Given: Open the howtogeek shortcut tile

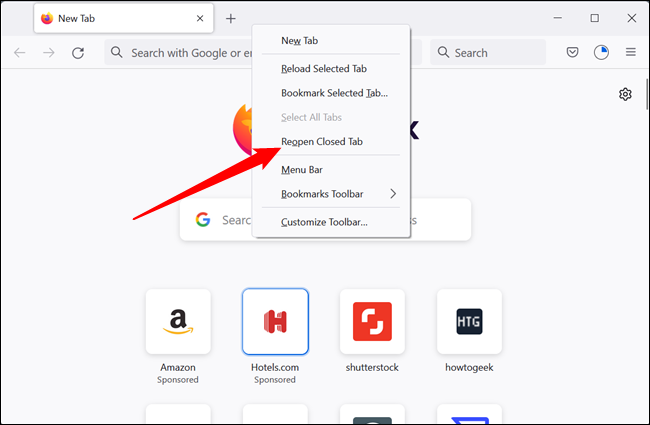Looking at the screenshot, I should 469,322.
